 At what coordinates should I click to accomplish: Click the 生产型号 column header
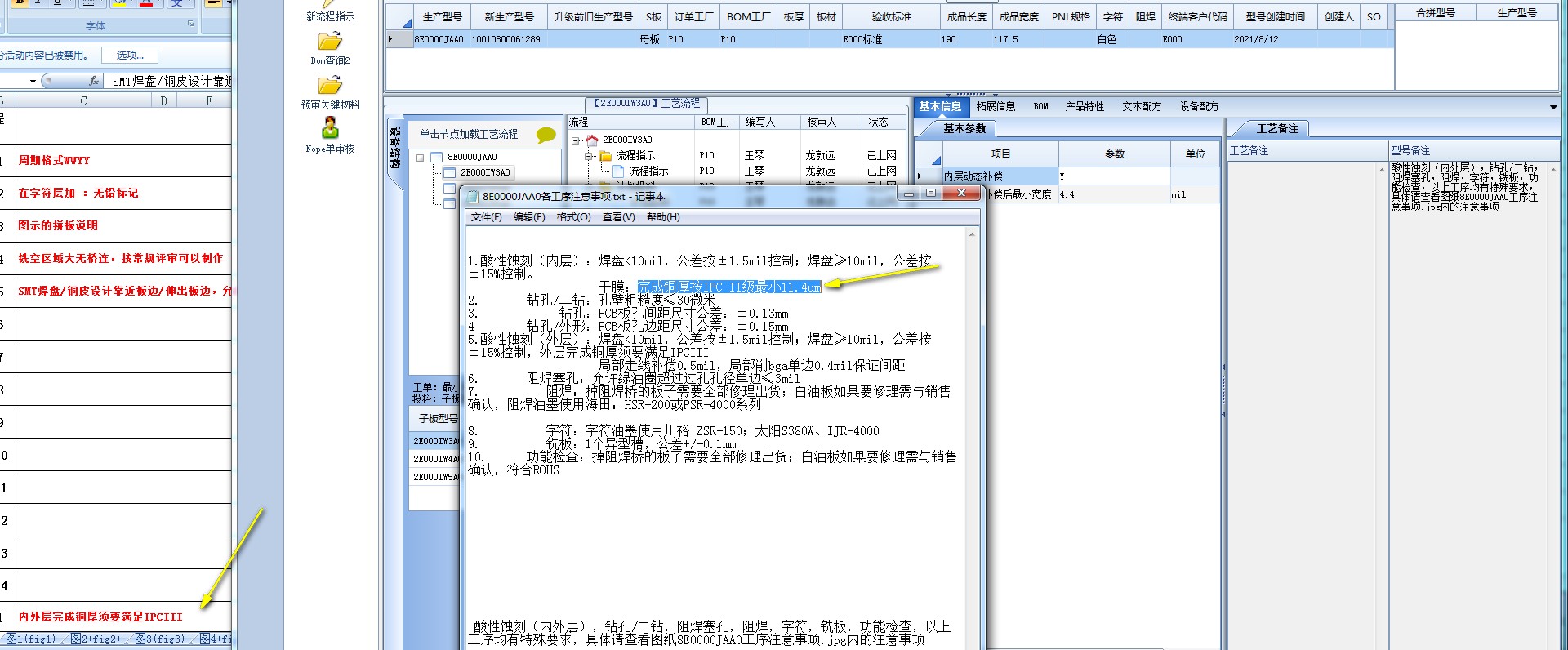[442, 16]
